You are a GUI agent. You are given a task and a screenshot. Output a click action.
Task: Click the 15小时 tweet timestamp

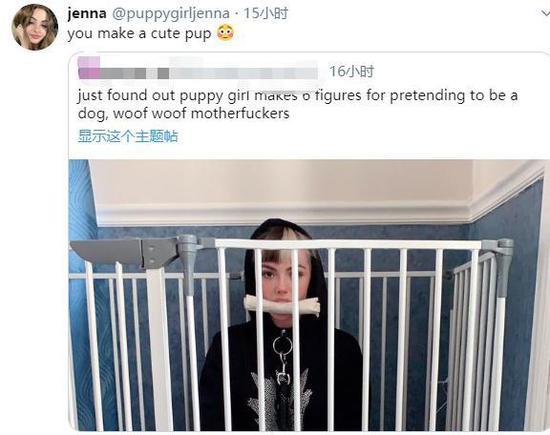266,13
